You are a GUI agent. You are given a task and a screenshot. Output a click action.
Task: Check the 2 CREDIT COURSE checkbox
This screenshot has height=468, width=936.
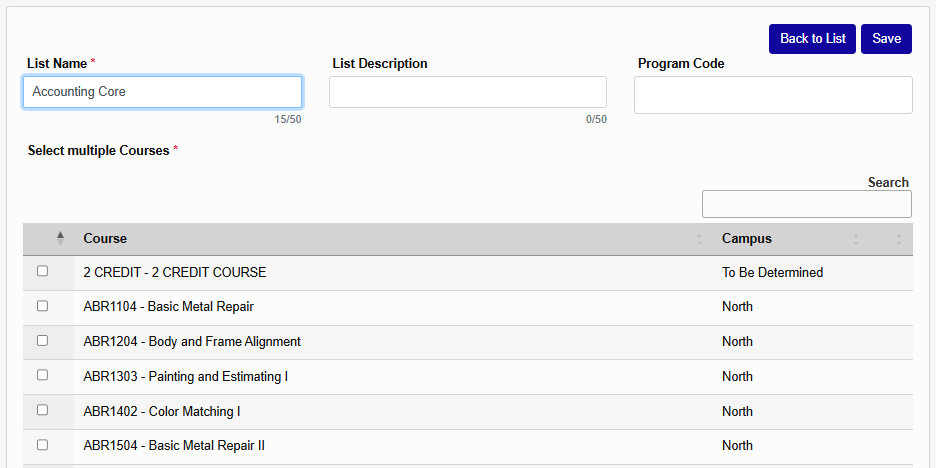[x=42, y=271]
